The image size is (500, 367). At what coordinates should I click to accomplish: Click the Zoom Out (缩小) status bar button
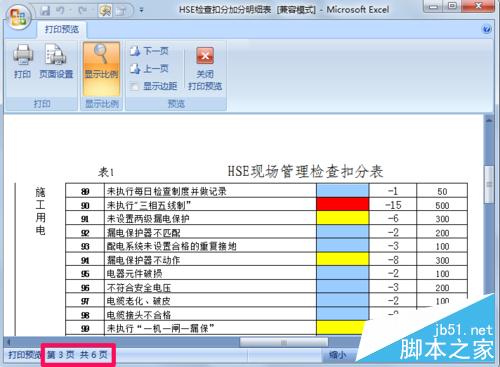pos(337,355)
